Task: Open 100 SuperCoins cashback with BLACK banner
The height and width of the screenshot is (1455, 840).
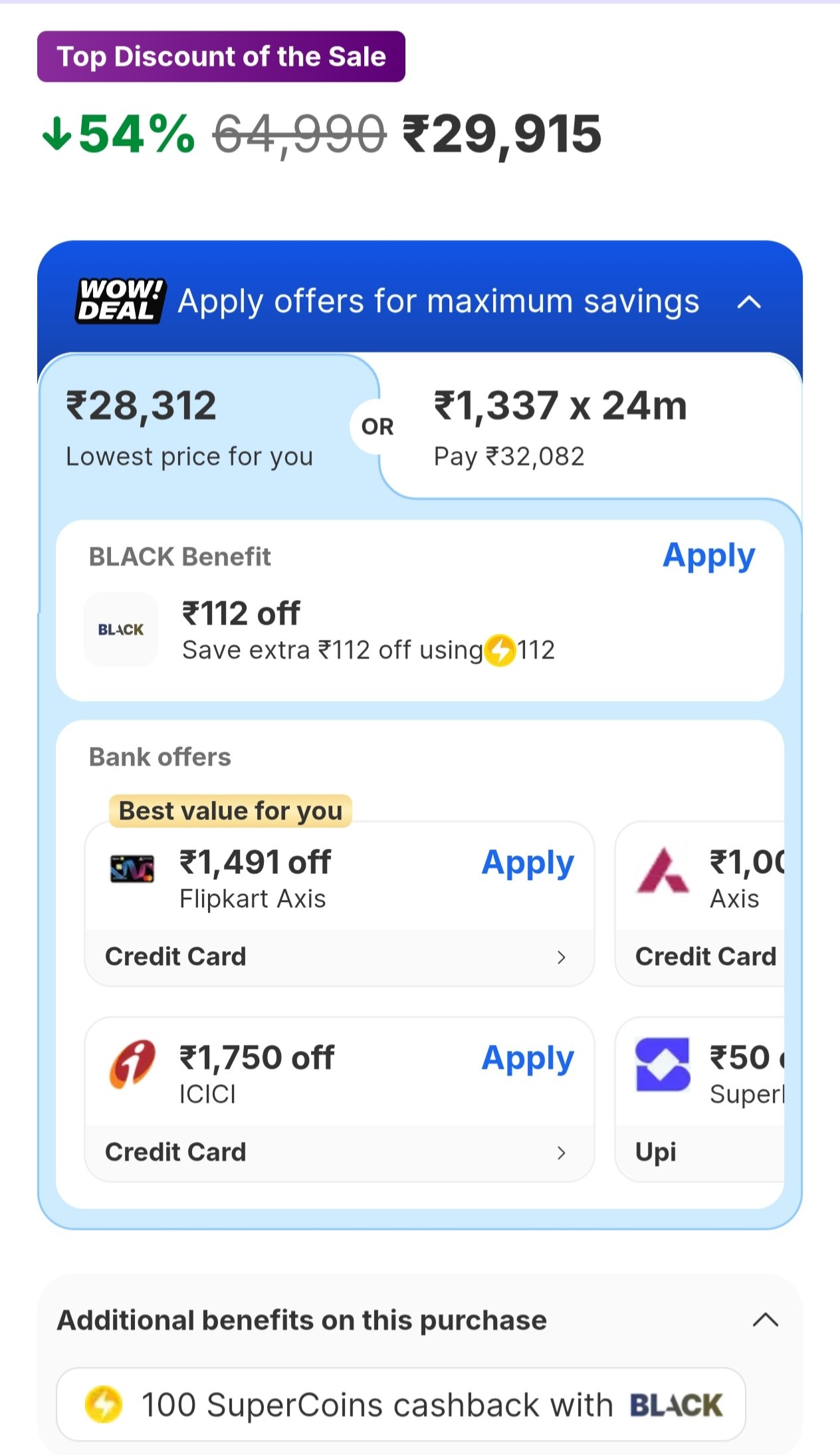Action: coord(401,1404)
